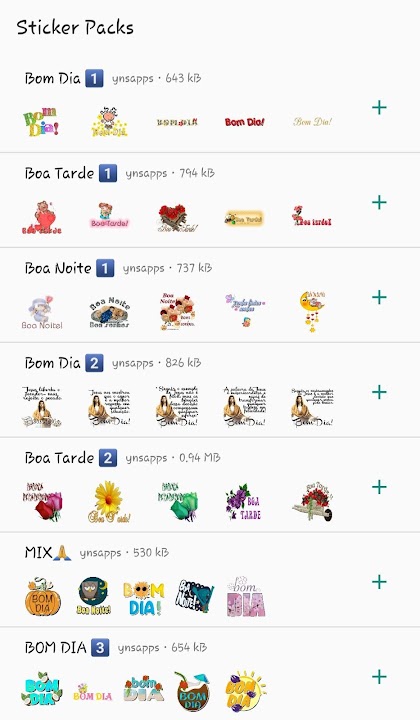420x720 pixels.
Task: Select the teddy bear heart Boa Tarde sticker
Action: pos(42,218)
